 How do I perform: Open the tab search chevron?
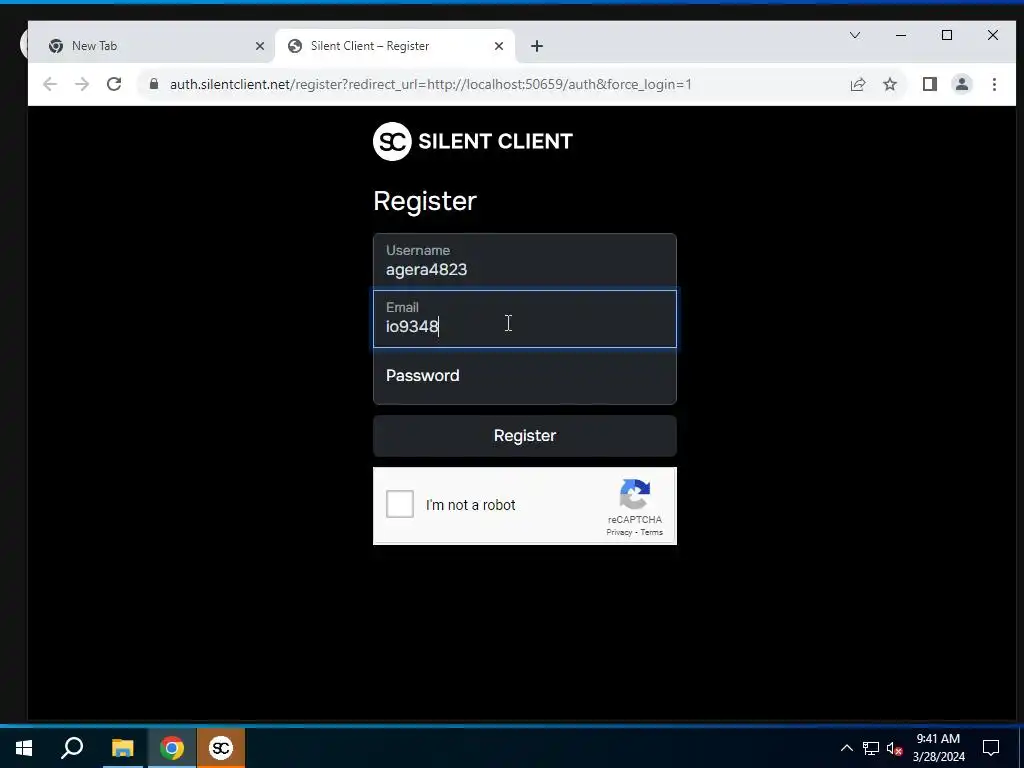(855, 35)
